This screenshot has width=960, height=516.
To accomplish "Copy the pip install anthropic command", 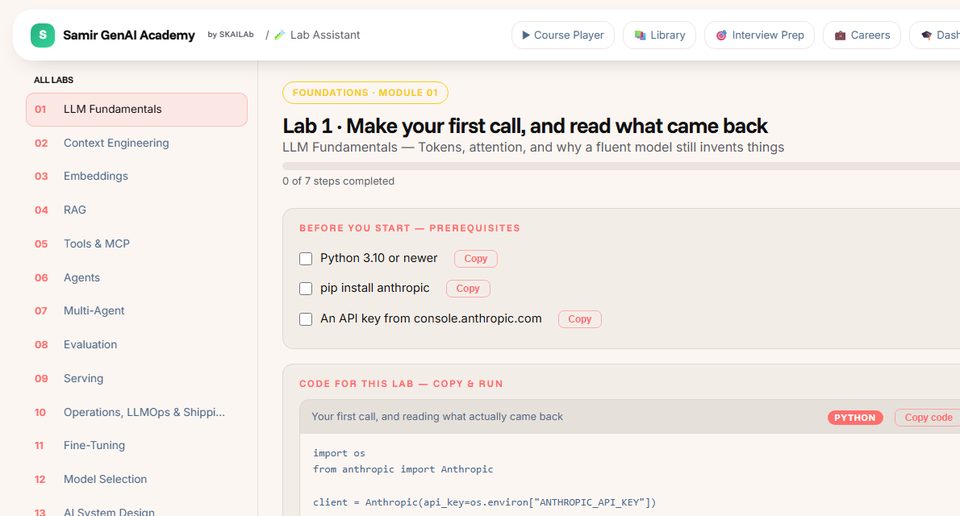I will click(x=468, y=288).
